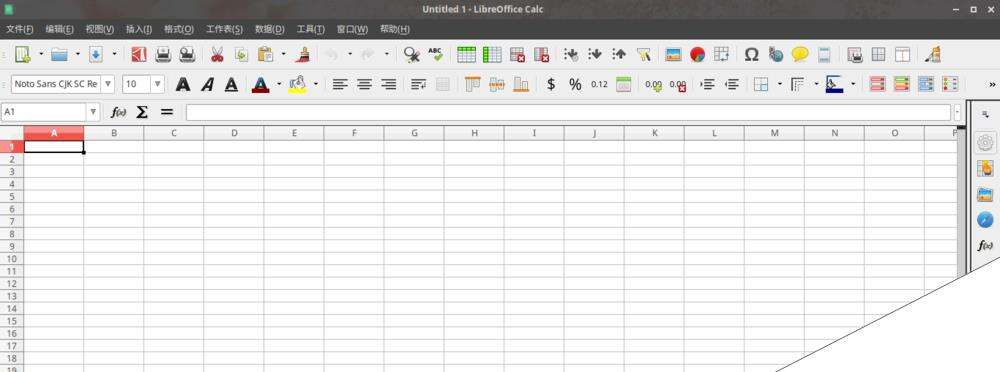Select row header 5
Screen dimensions: 1000x372
[11, 197]
